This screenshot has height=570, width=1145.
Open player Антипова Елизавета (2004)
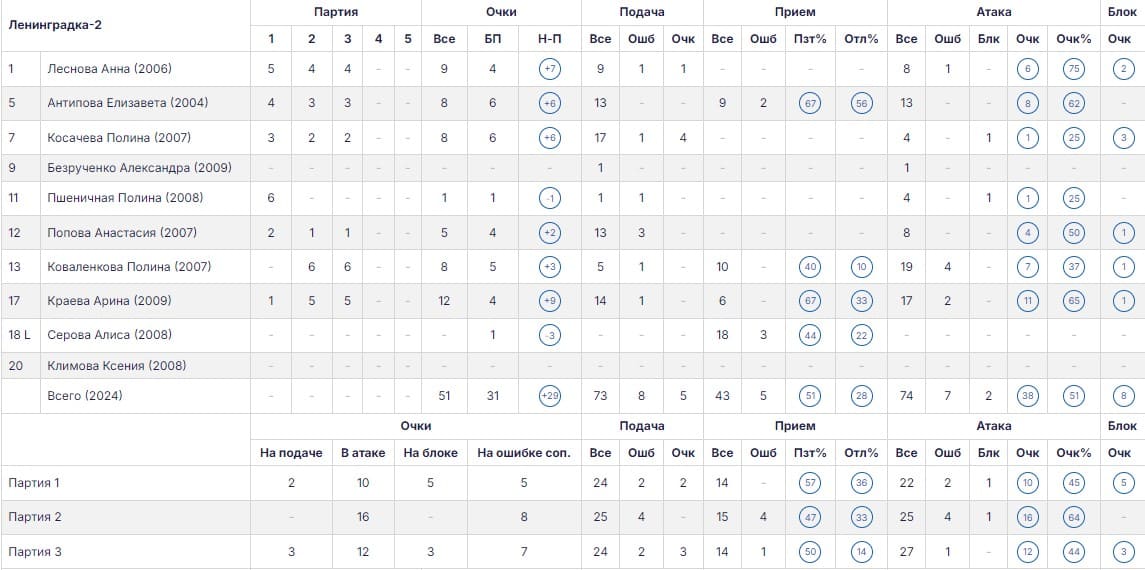coord(127,103)
